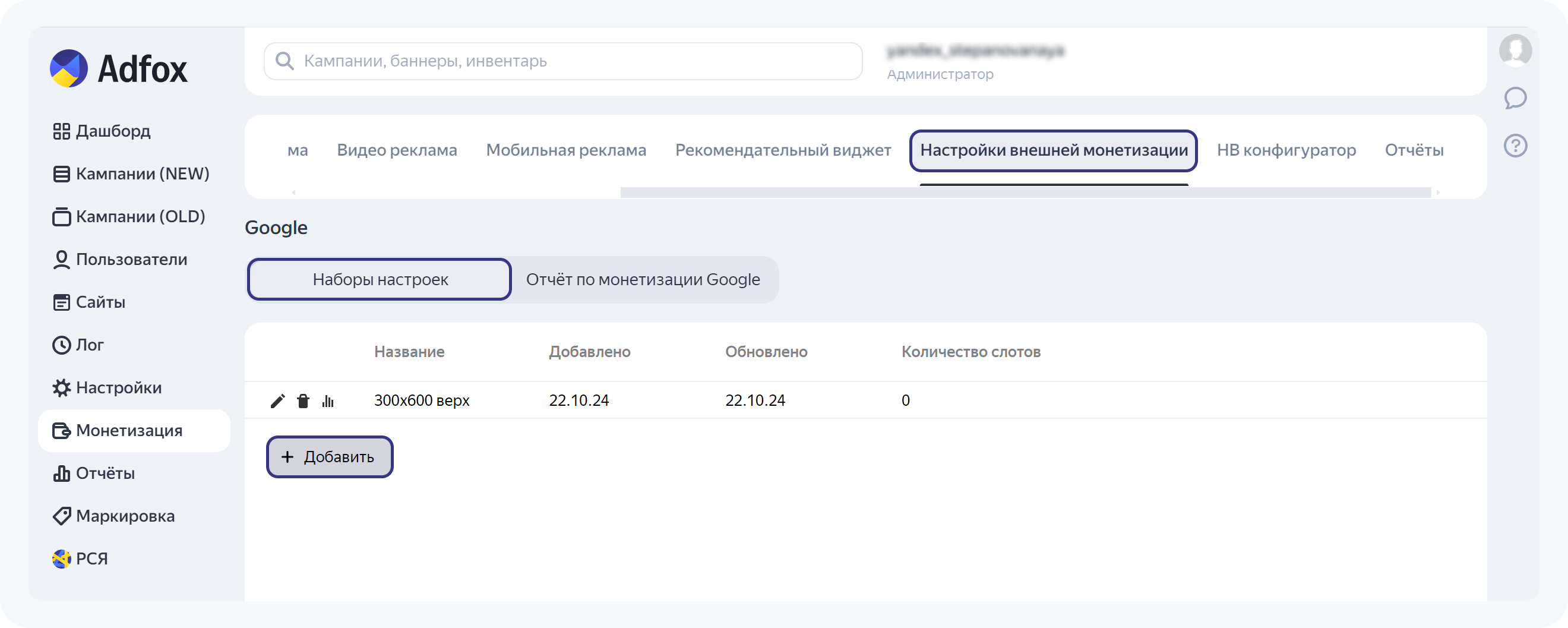Click the Google section heading
Image resolution: width=1568 pixels, height=628 pixels.
276,228
